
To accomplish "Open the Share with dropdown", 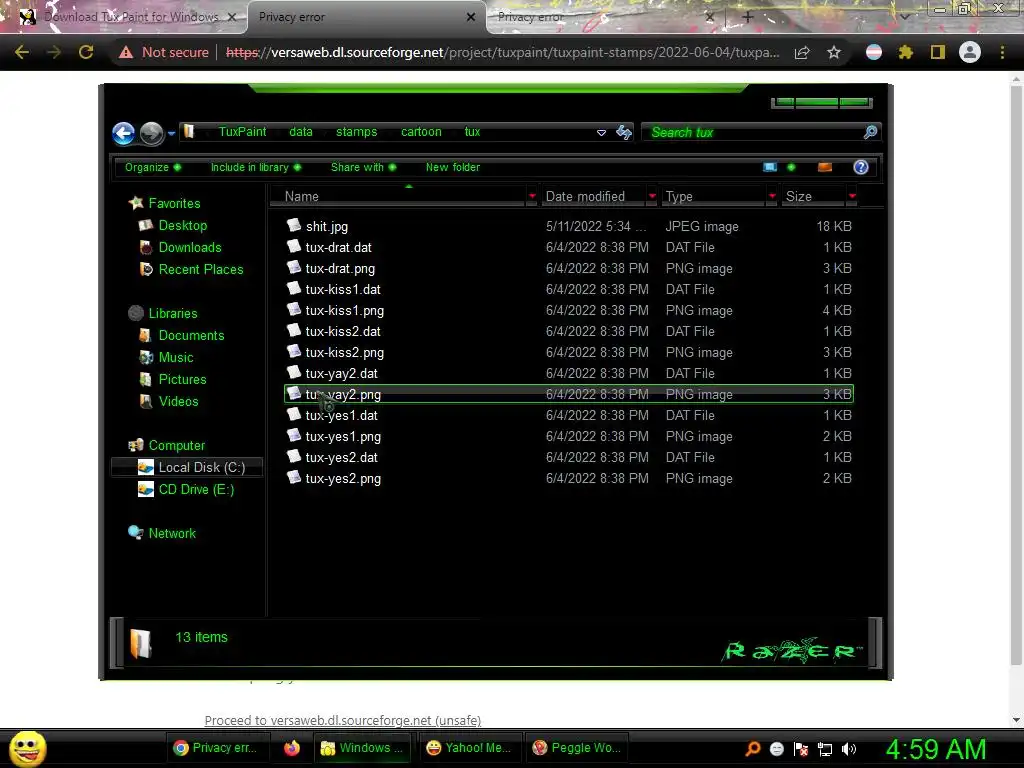I will tap(364, 167).
